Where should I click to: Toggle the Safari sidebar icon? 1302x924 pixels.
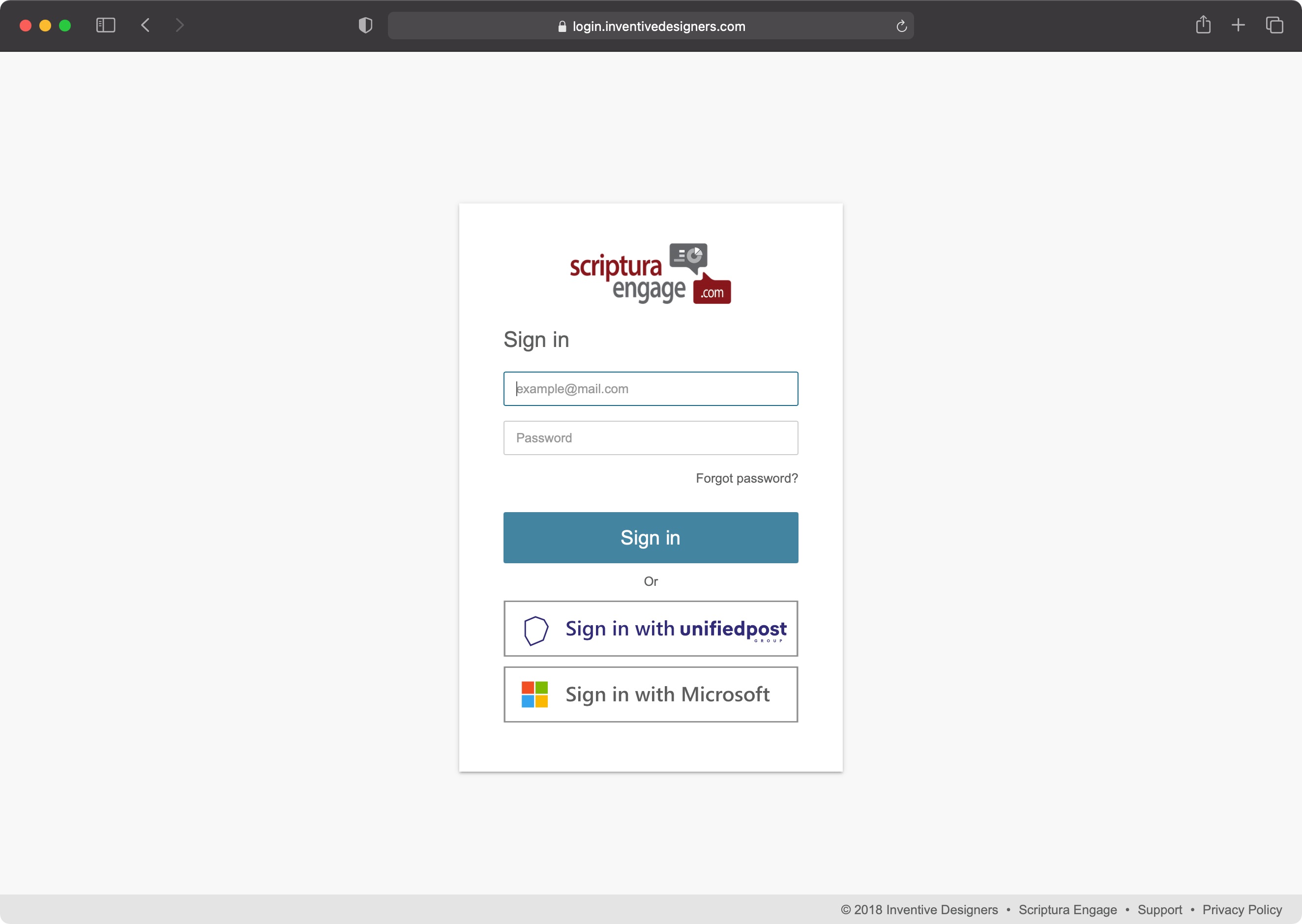(106, 26)
